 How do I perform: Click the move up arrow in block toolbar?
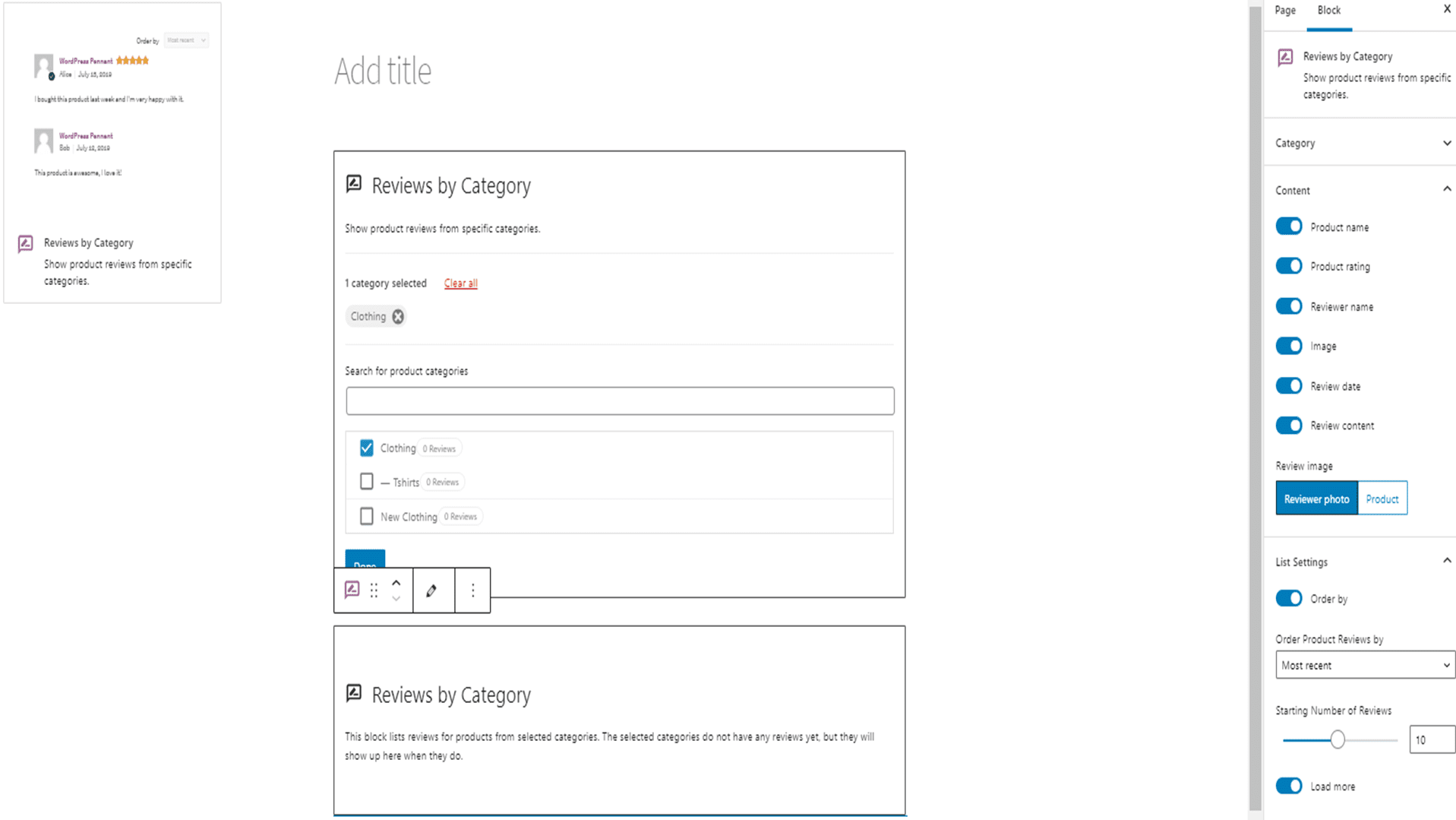pyautogui.click(x=396, y=583)
